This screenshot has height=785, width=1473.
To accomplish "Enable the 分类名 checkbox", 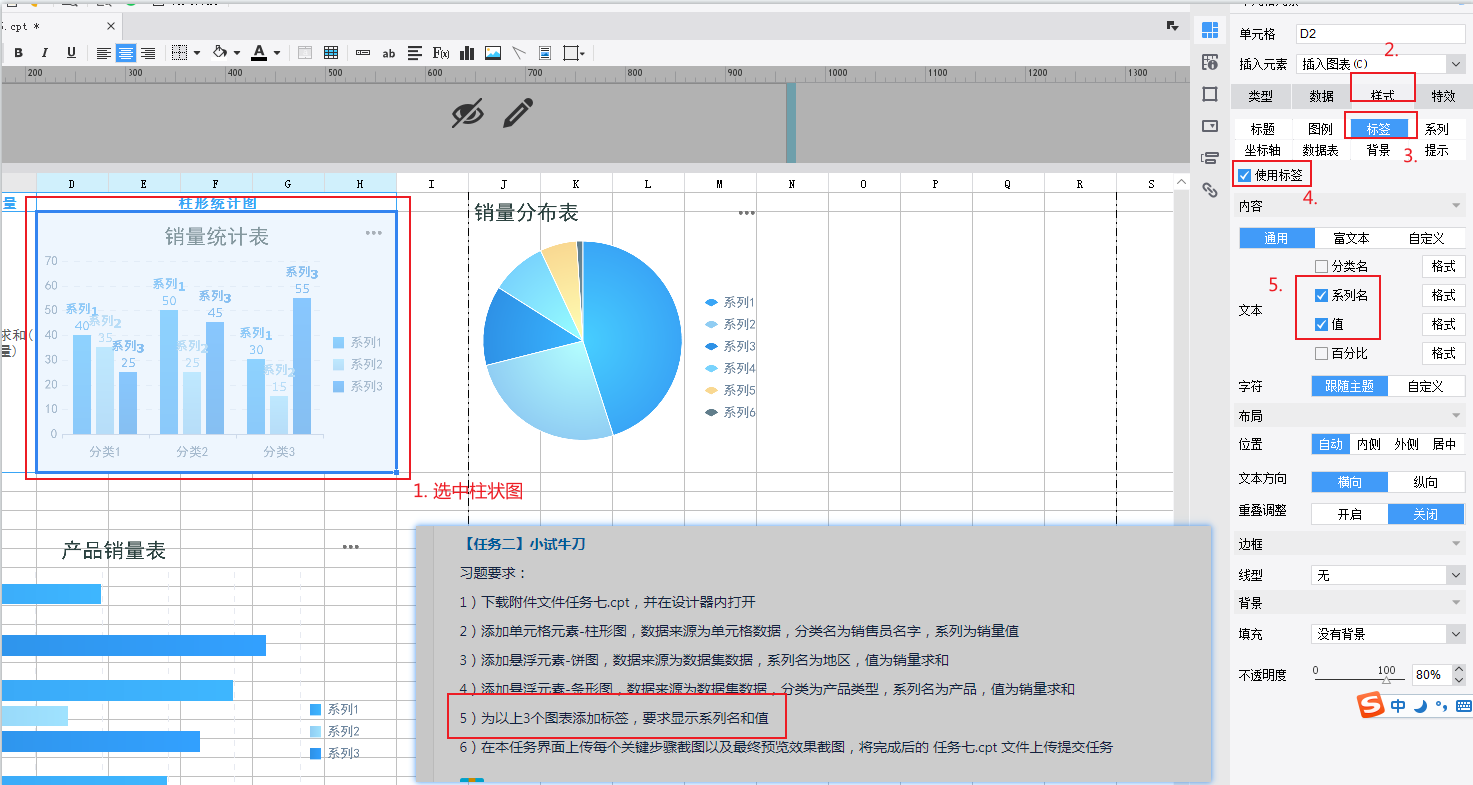I will [1321, 267].
